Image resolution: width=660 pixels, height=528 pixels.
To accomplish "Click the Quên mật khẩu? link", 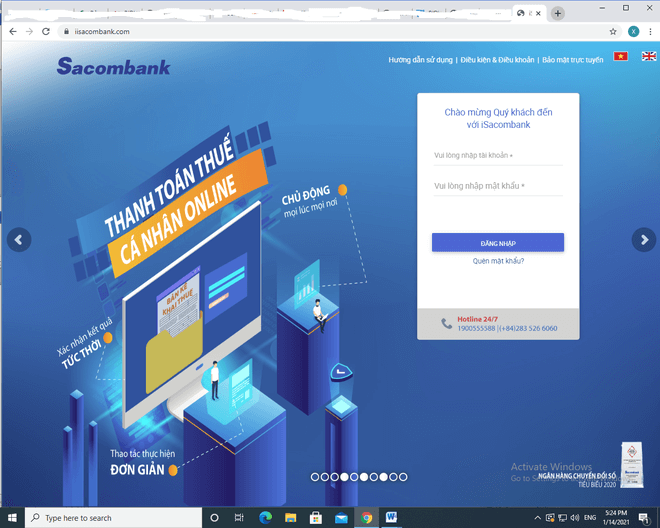I will click(x=498, y=261).
